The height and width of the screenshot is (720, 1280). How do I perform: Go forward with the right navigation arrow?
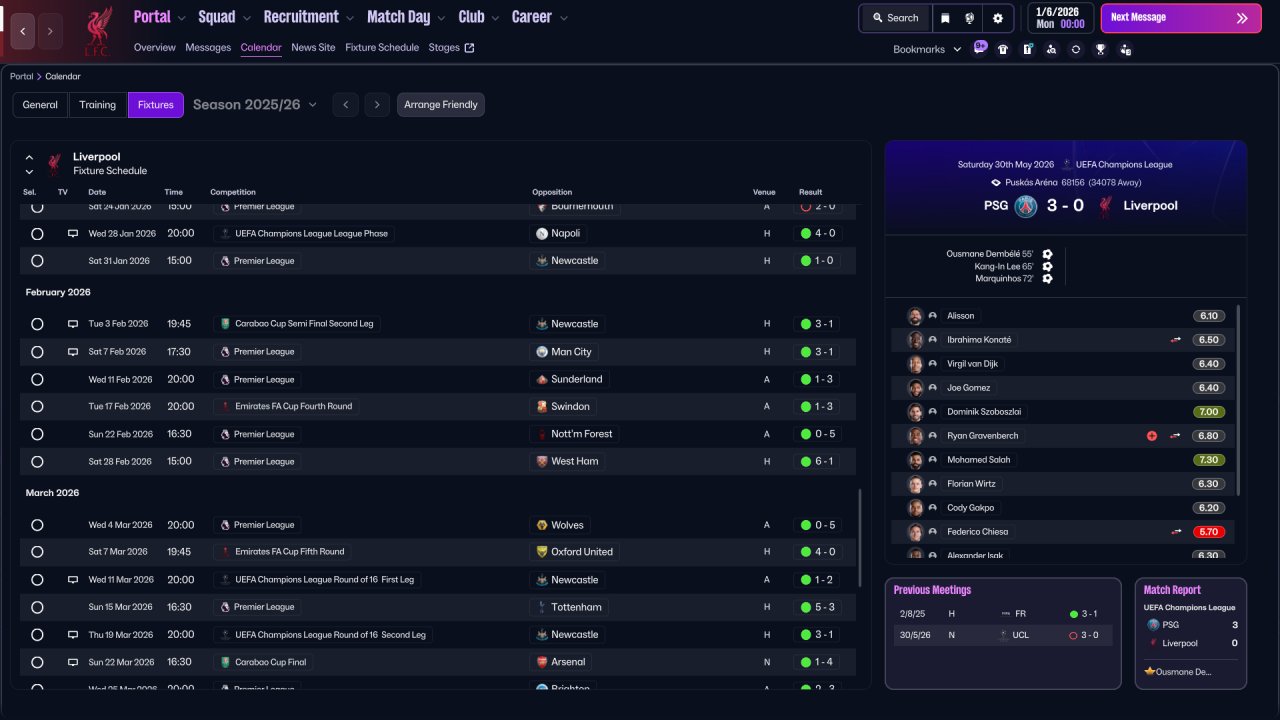(50, 31)
